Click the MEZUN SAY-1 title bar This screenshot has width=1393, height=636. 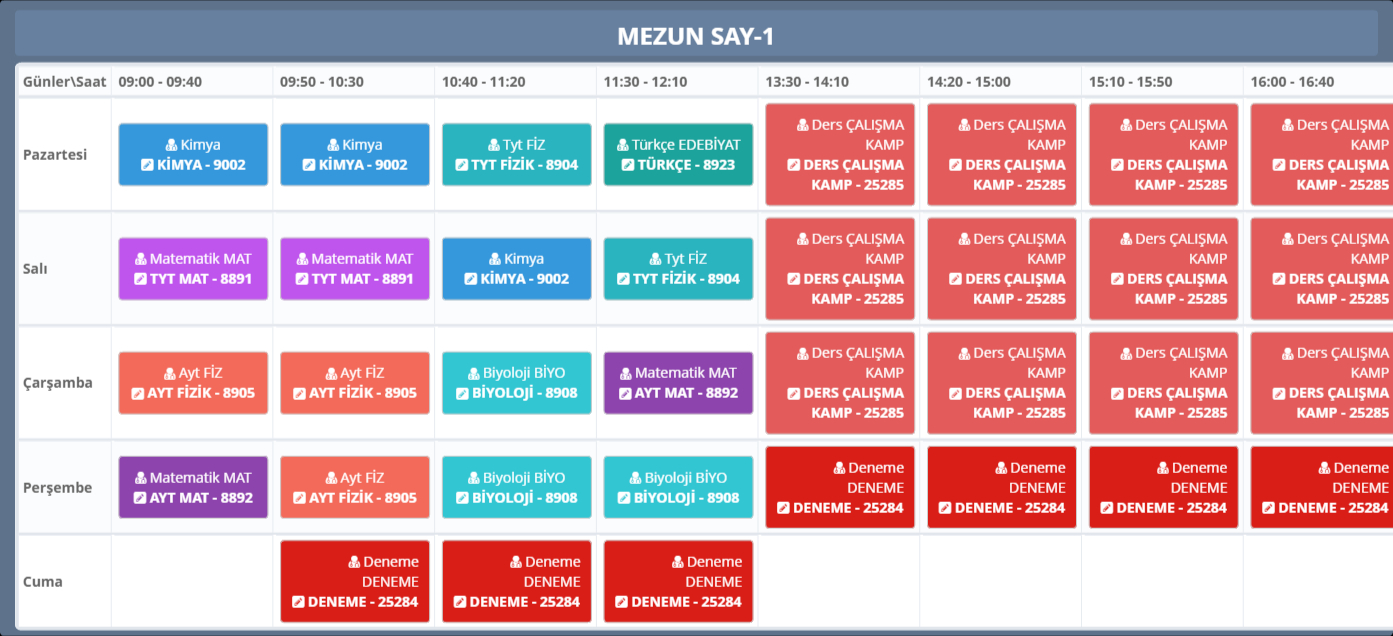point(696,36)
